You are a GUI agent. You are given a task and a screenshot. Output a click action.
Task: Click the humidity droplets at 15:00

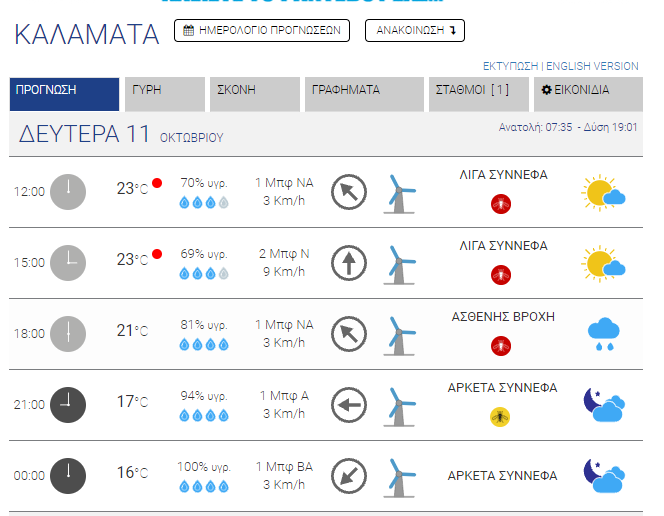[x=204, y=273]
